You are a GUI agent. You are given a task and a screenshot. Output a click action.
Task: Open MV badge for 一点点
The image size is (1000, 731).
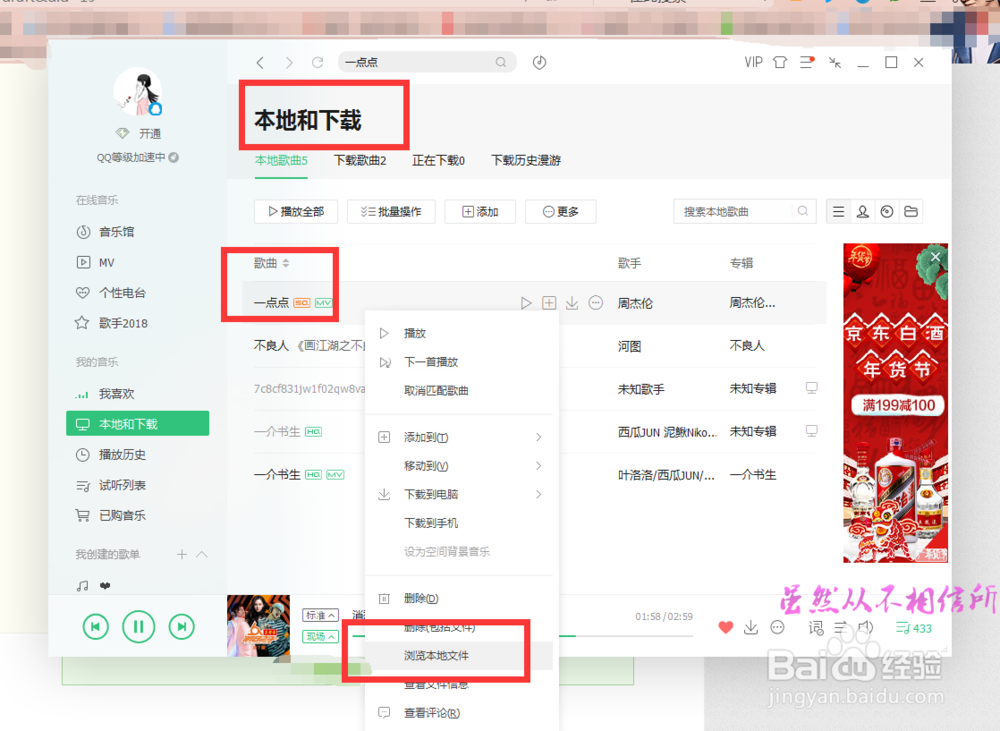[323, 303]
